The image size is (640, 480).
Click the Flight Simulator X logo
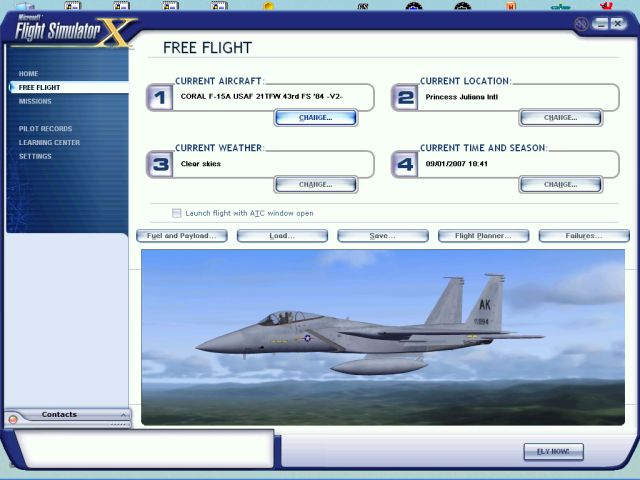[x=72, y=33]
